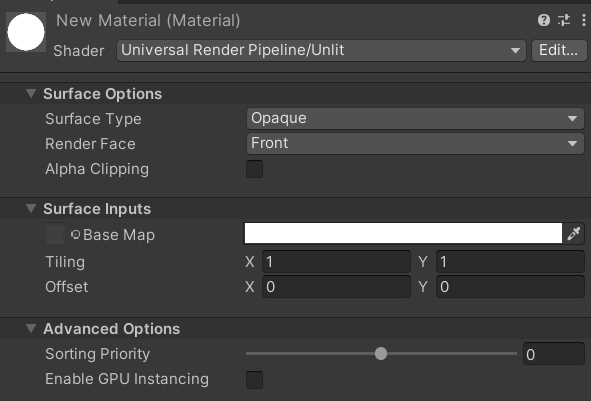Screen dimensions: 591x401
Task: Collapse the Surface Options section
Action: tap(31, 93)
